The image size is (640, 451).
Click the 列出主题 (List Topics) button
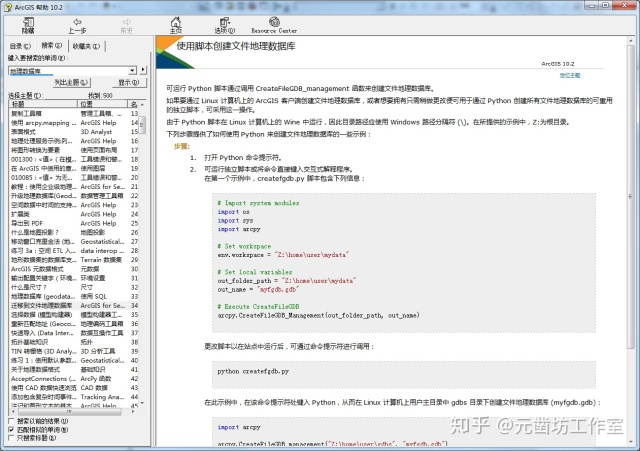pos(71,82)
